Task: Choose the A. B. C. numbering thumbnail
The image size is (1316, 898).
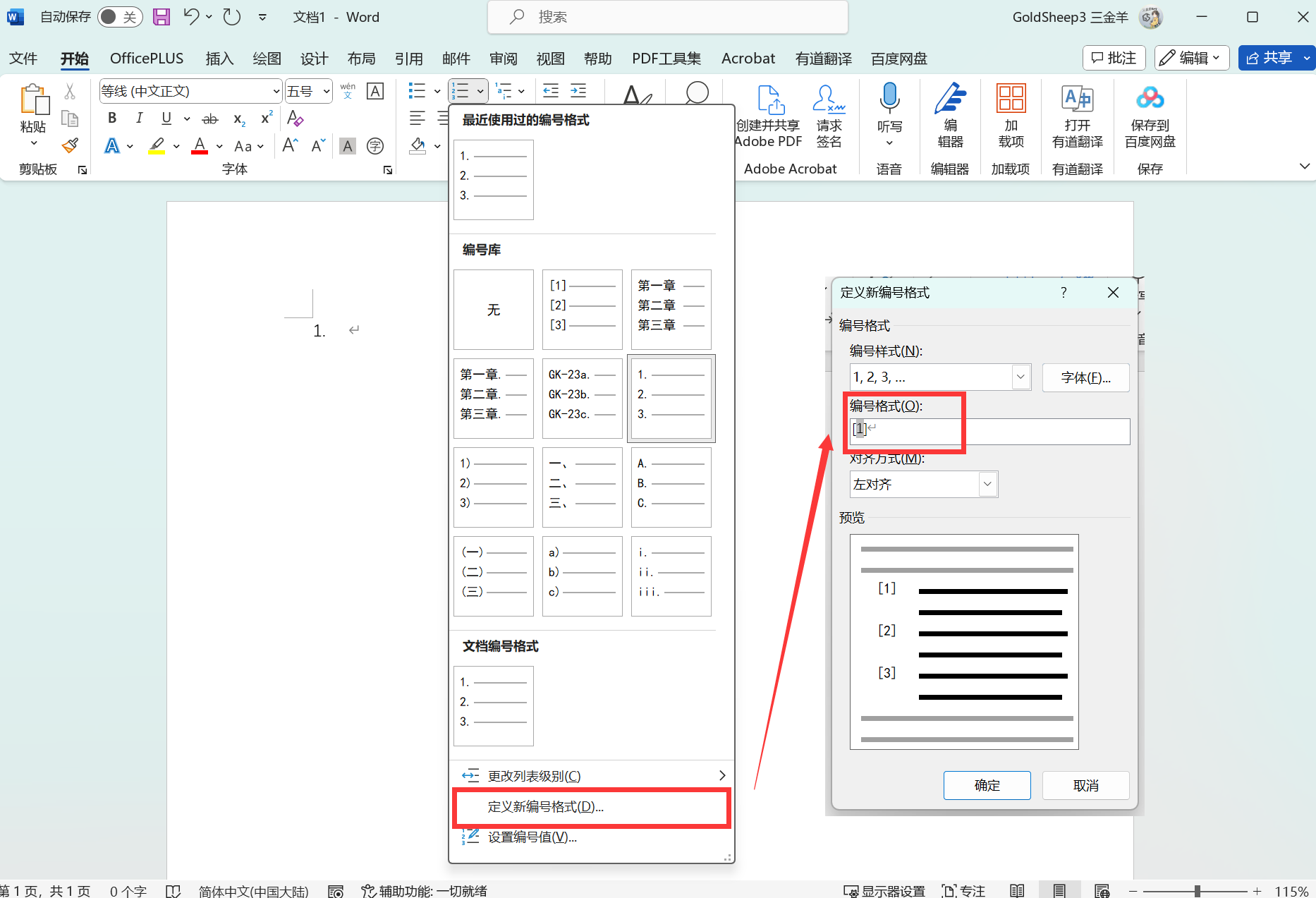Action: [x=671, y=487]
